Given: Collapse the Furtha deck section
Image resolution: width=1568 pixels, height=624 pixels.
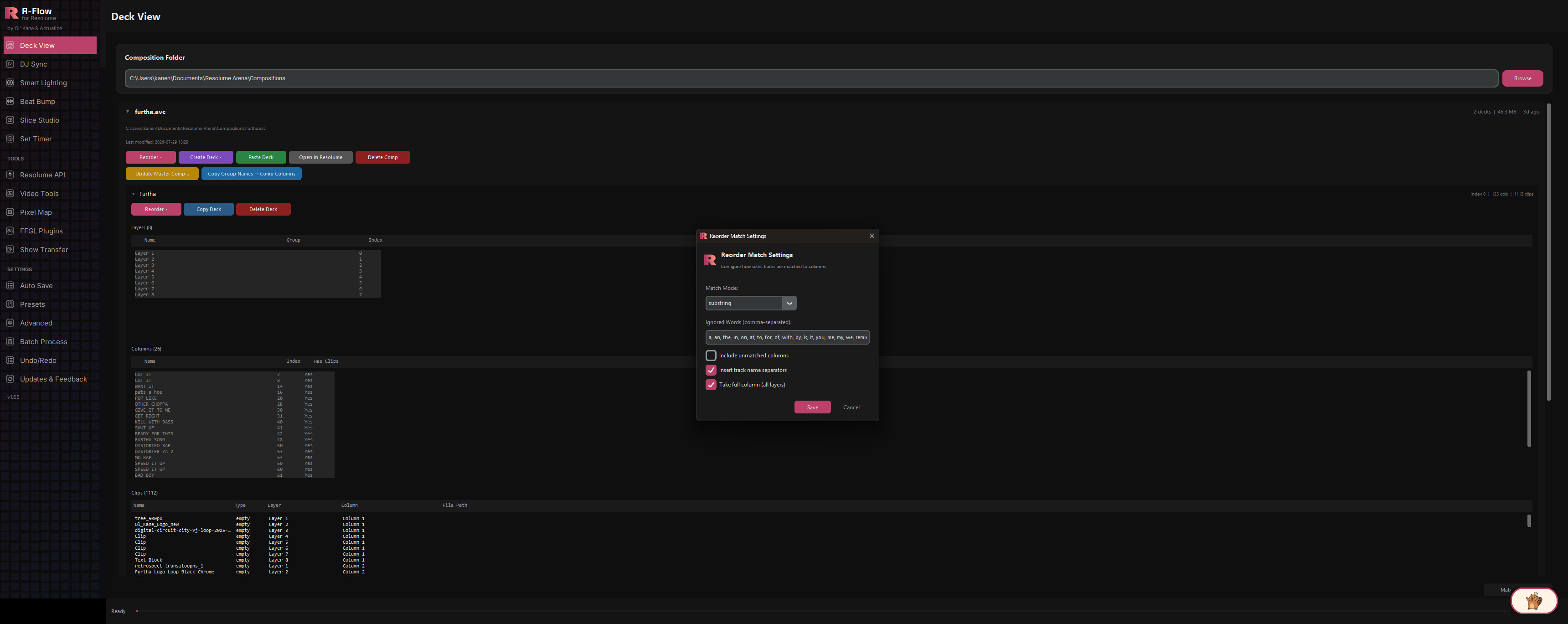Looking at the screenshot, I should click(133, 194).
